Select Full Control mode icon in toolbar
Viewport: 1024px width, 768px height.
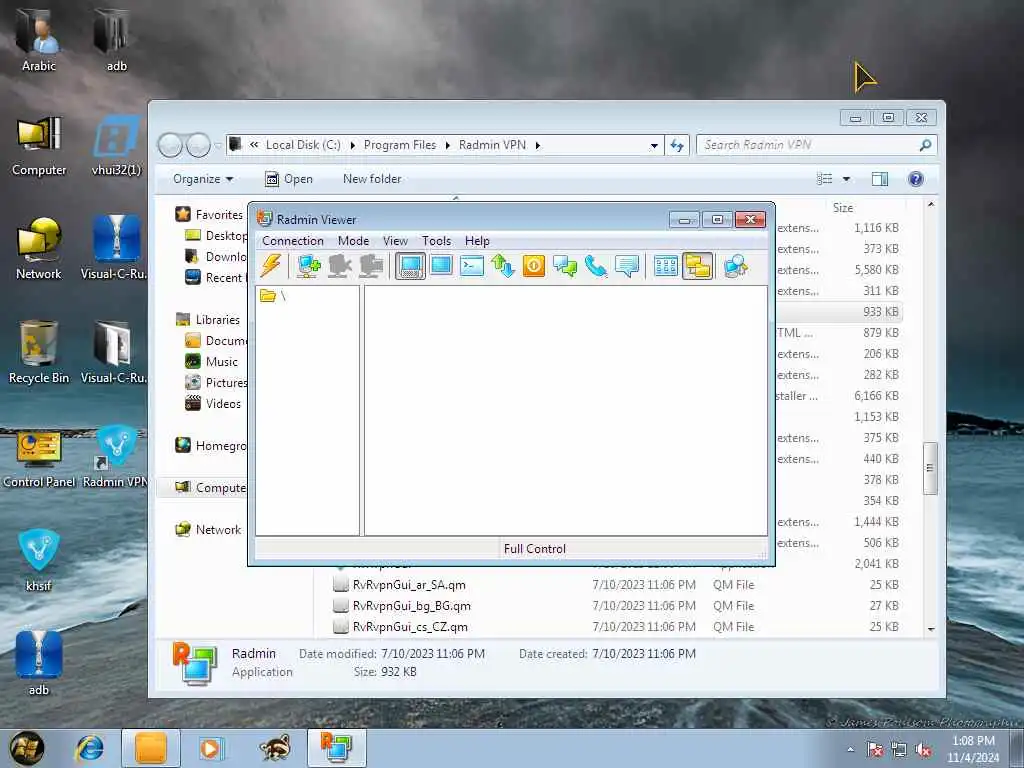[410, 266]
